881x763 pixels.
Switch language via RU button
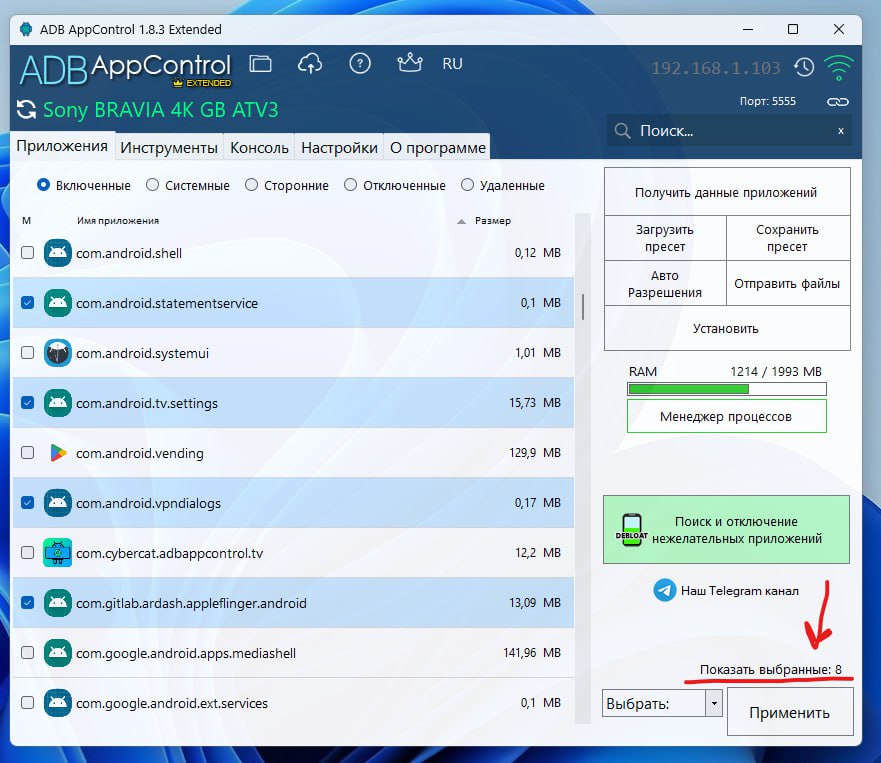coord(452,64)
